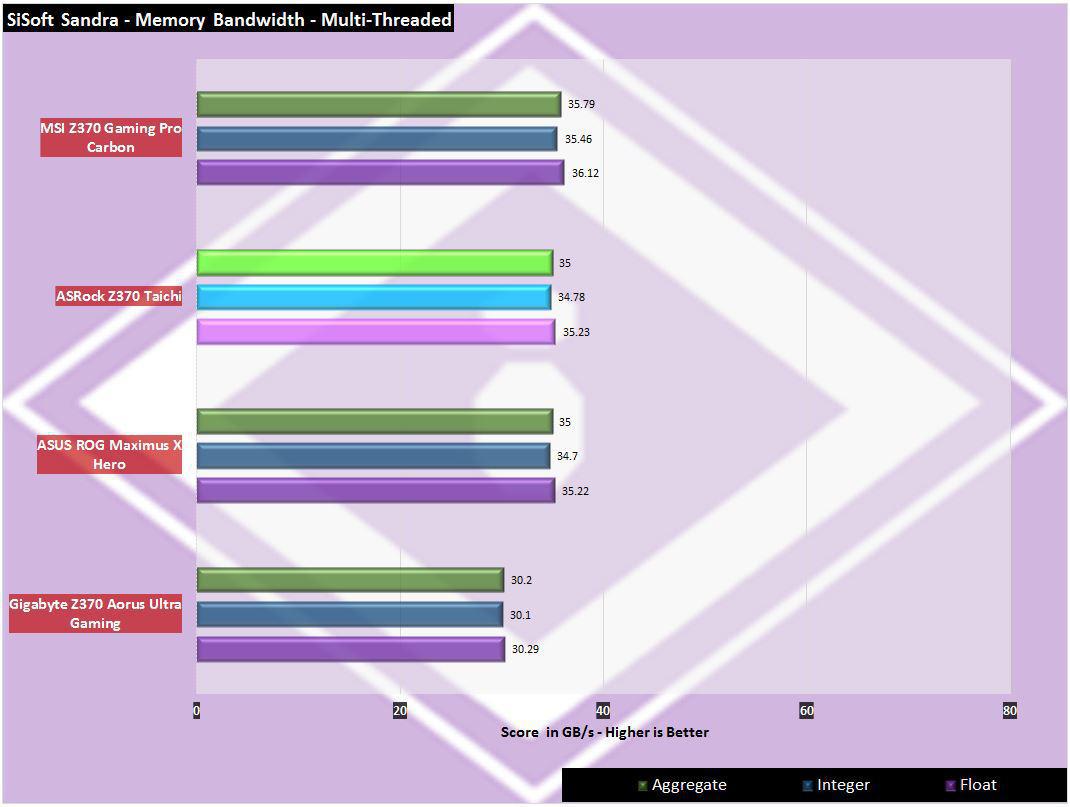This screenshot has width=1070, height=807.
Task: Click the ASUS ROG Maximus X Hero label
Action: pos(109,454)
